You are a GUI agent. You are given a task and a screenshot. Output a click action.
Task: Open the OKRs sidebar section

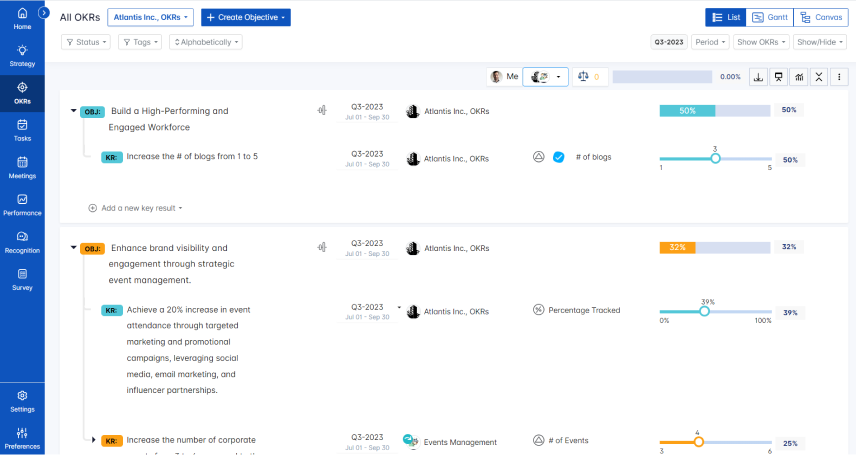(22, 93)
